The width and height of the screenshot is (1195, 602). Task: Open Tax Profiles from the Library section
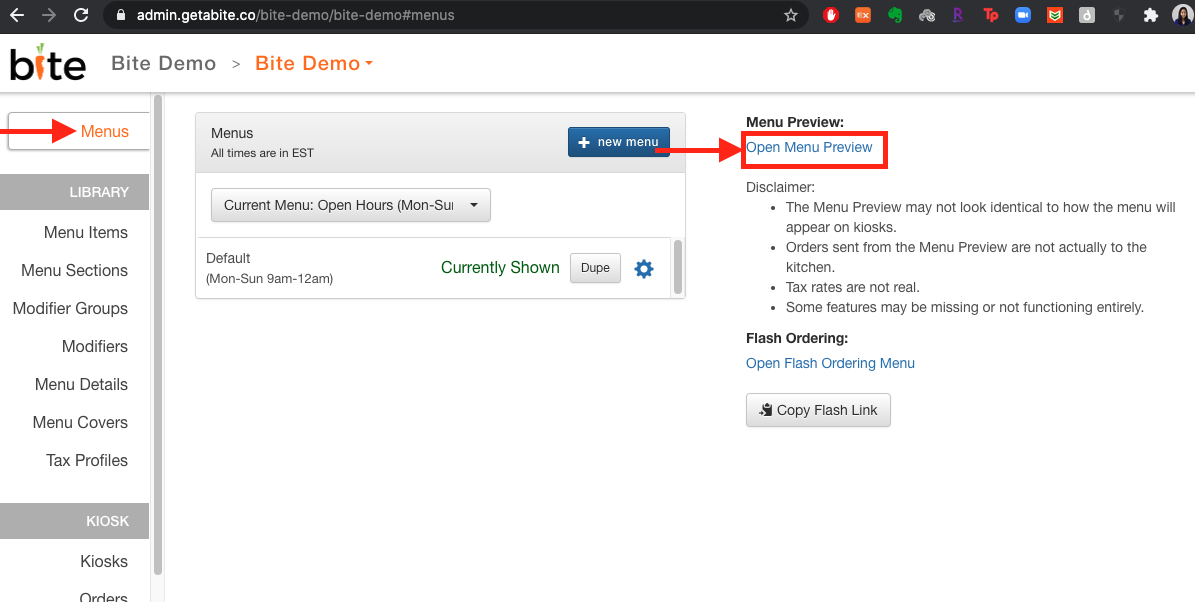pos(87,460)
